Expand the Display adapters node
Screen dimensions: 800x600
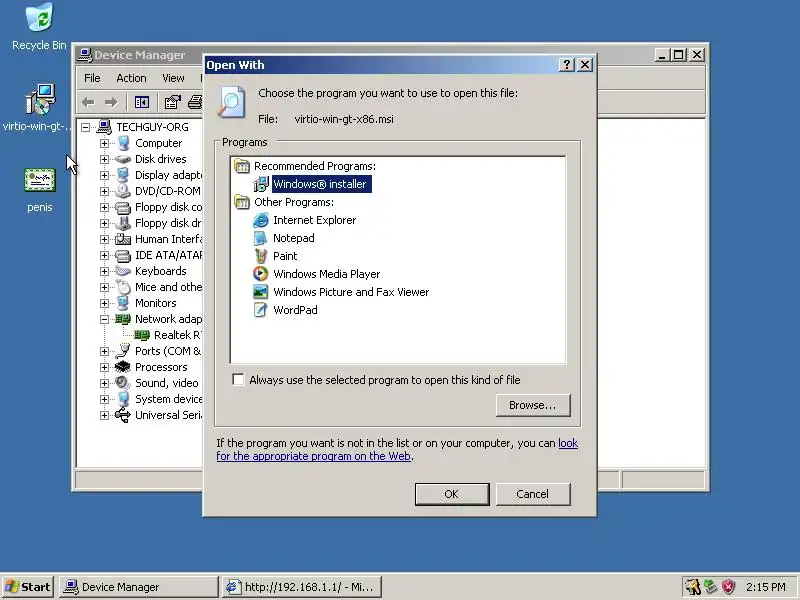click(104, 175)
